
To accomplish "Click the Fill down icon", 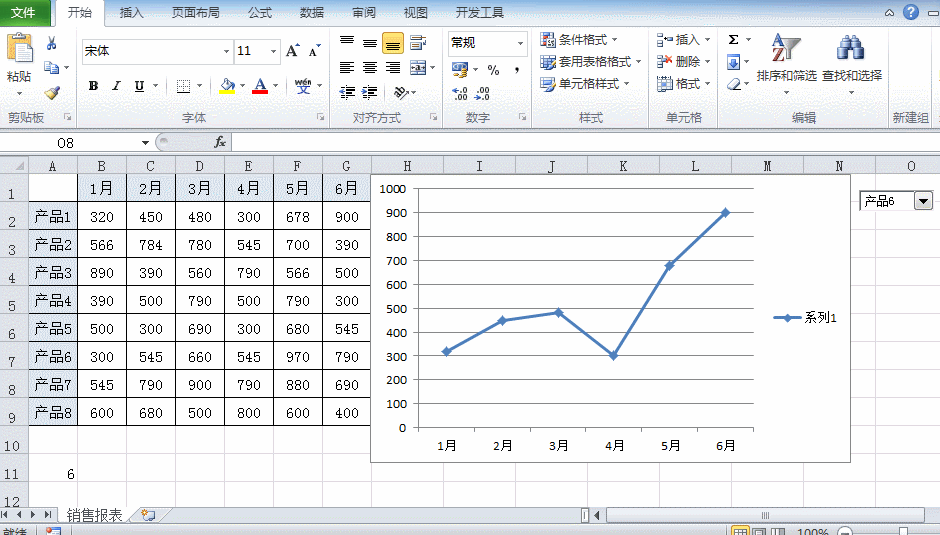I will (733, 62).
